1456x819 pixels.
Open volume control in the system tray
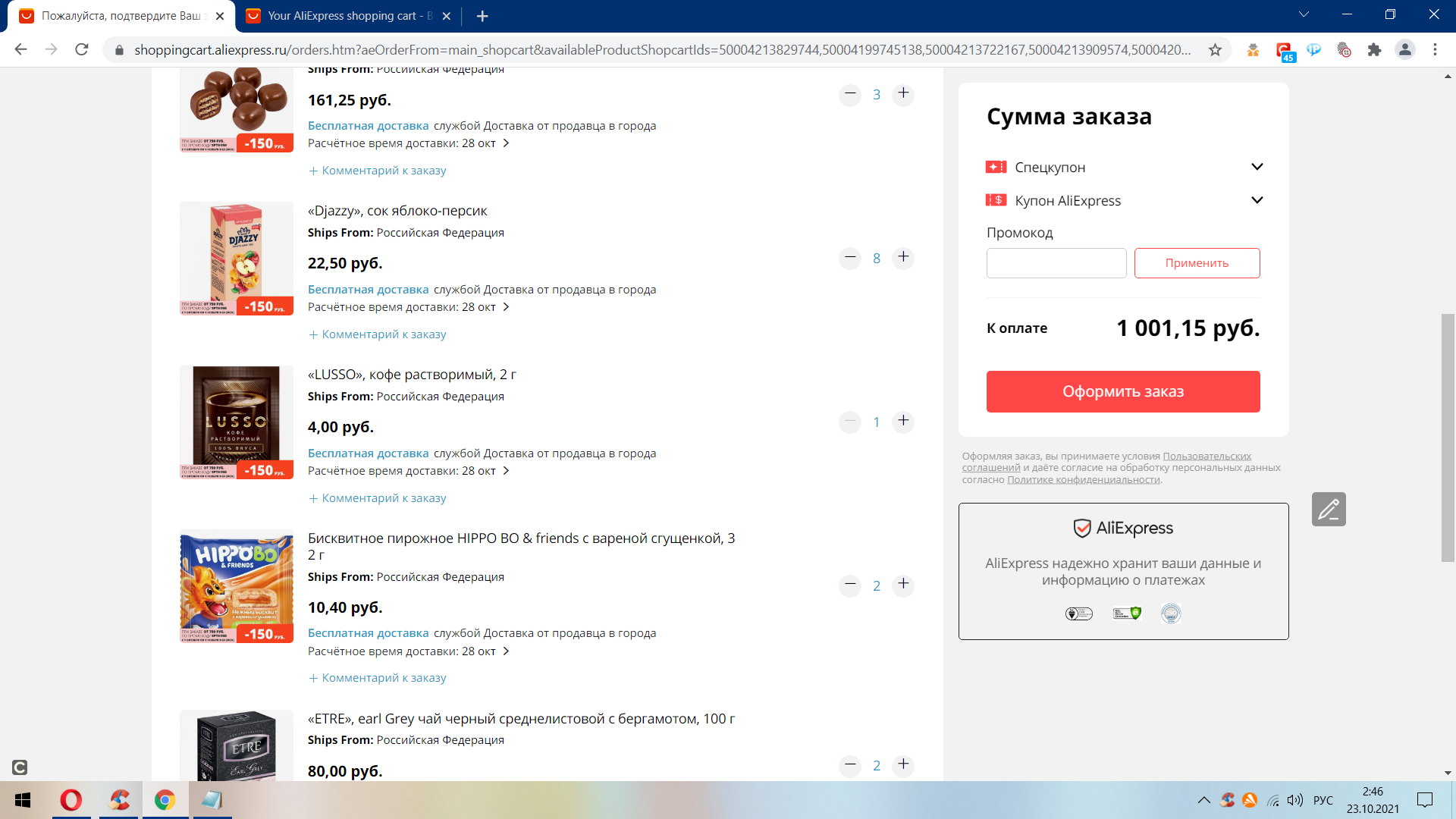pyautogui.click(x=1295, y=800)
